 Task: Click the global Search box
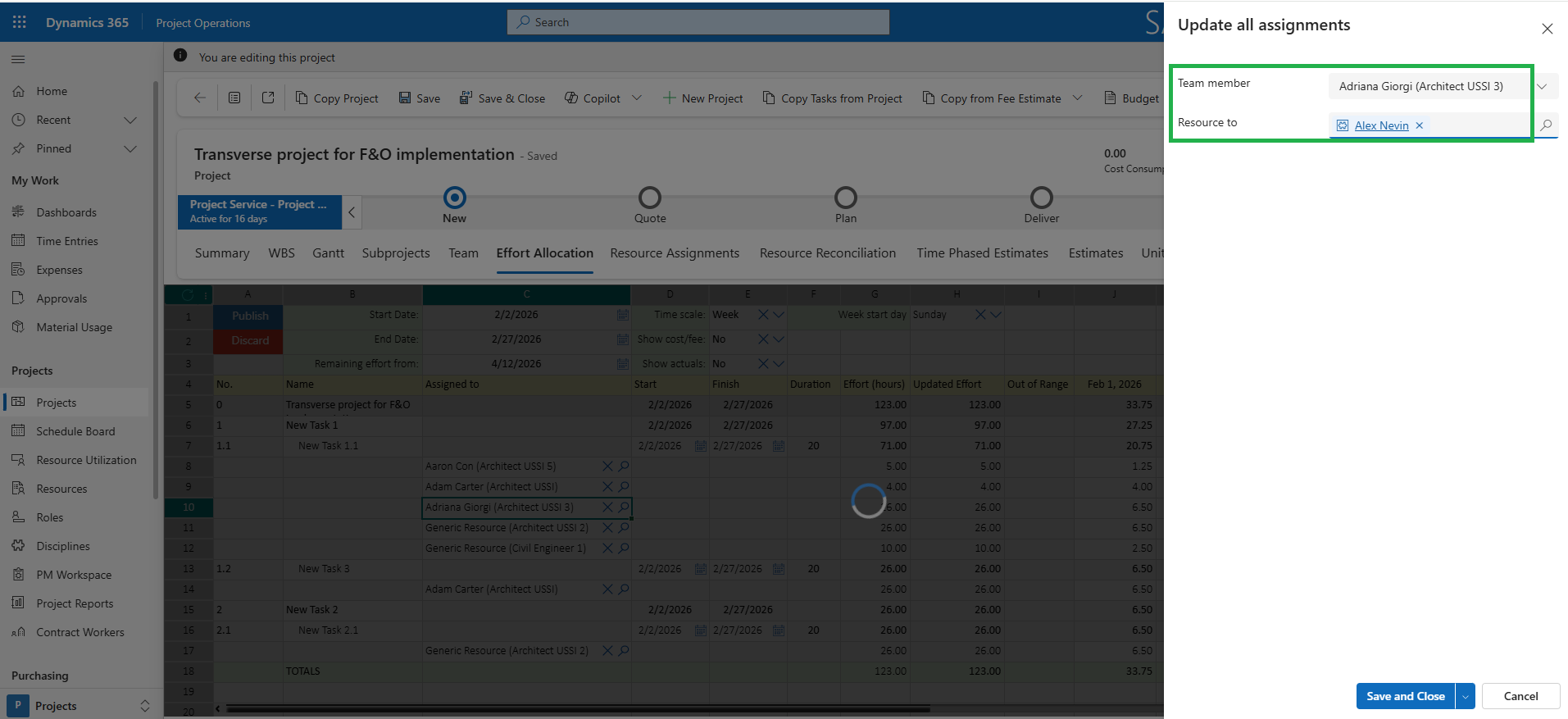[x=698, y=22]
